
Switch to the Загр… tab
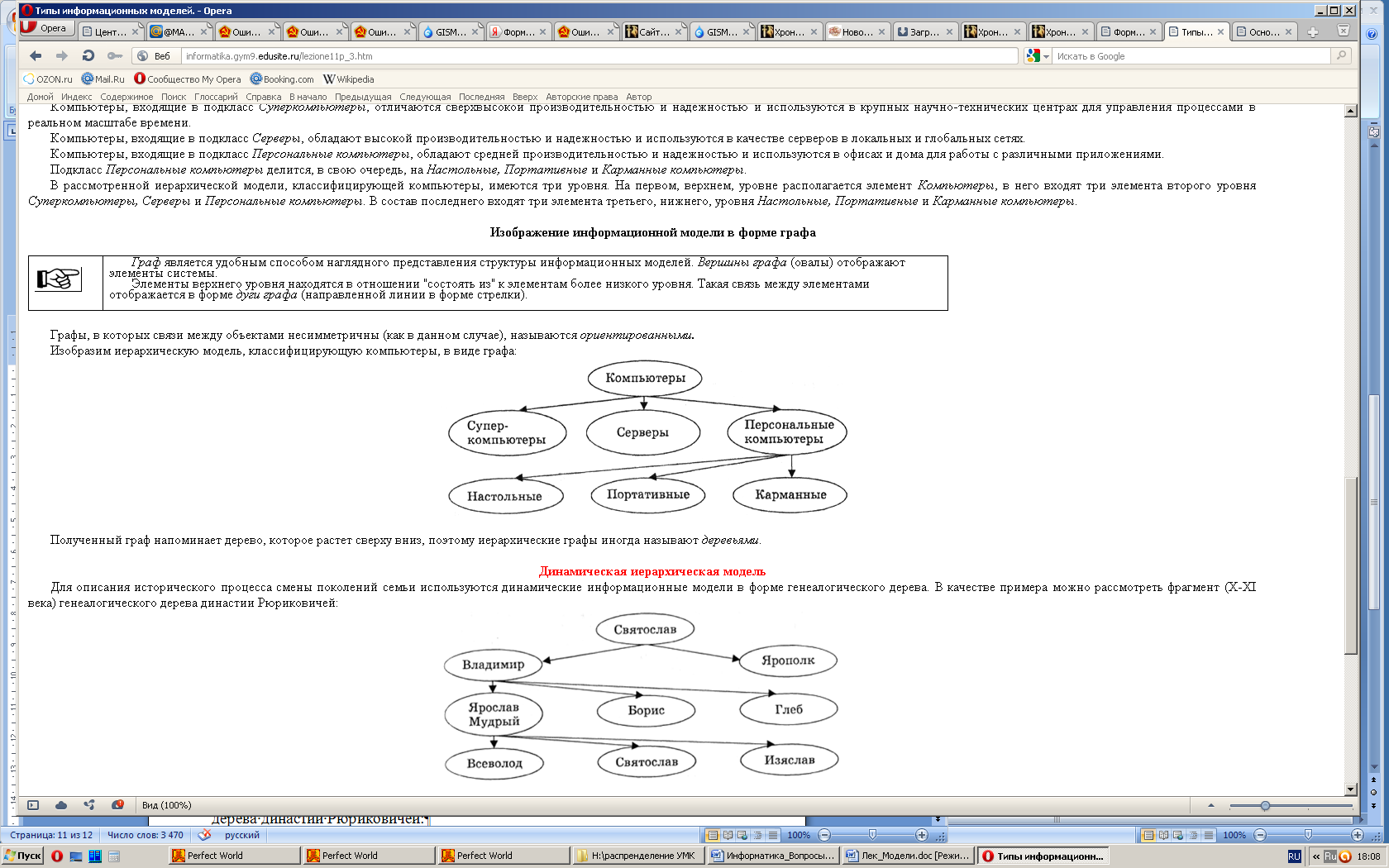click(x=924, y=31)
